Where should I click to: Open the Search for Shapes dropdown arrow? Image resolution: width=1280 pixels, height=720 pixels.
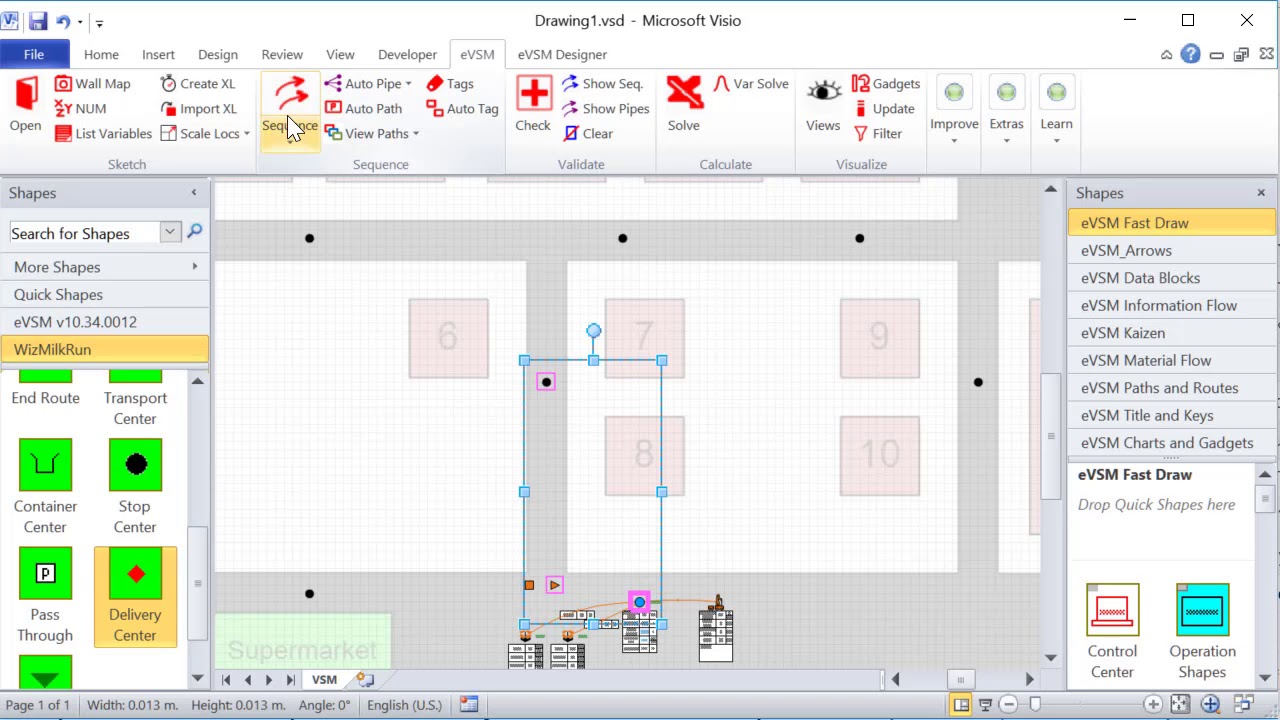click(x=170, y=232)
